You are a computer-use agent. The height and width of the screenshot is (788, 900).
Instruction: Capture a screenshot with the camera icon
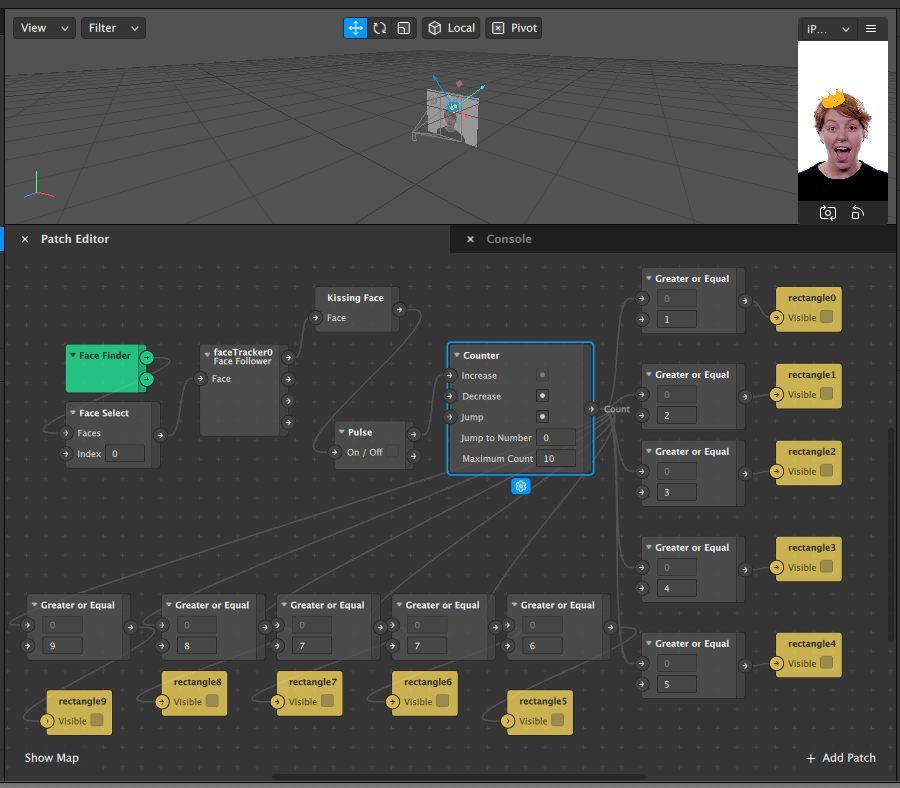click(x=828, y=212)
